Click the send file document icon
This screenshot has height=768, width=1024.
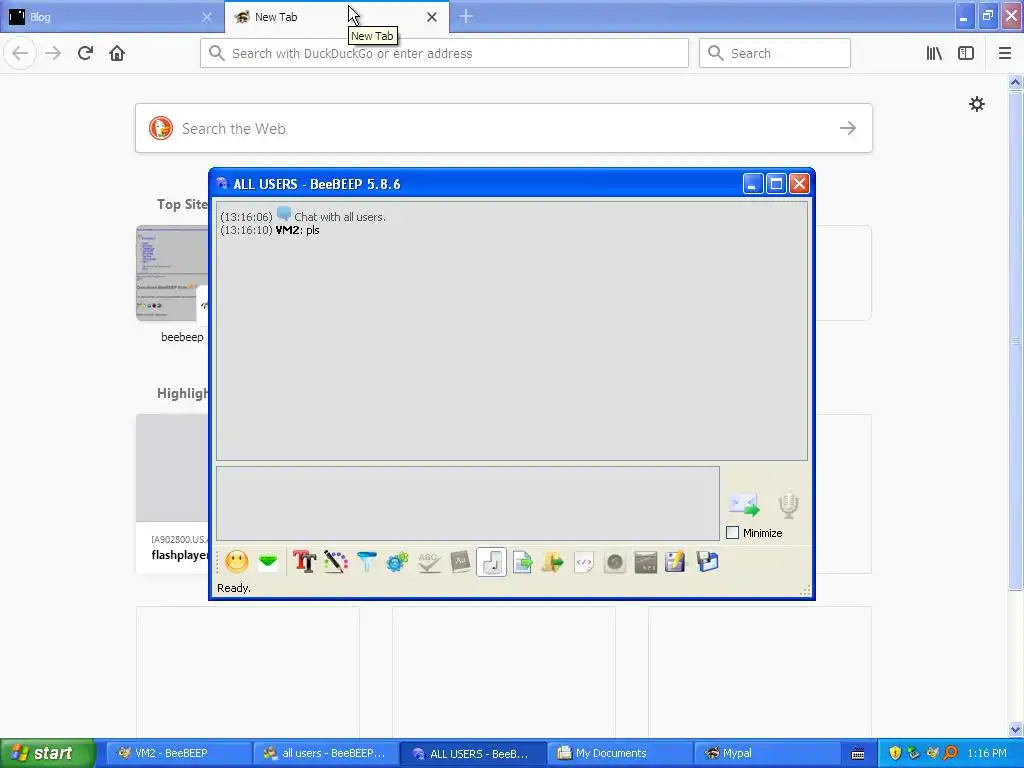(x=522, y=562)
